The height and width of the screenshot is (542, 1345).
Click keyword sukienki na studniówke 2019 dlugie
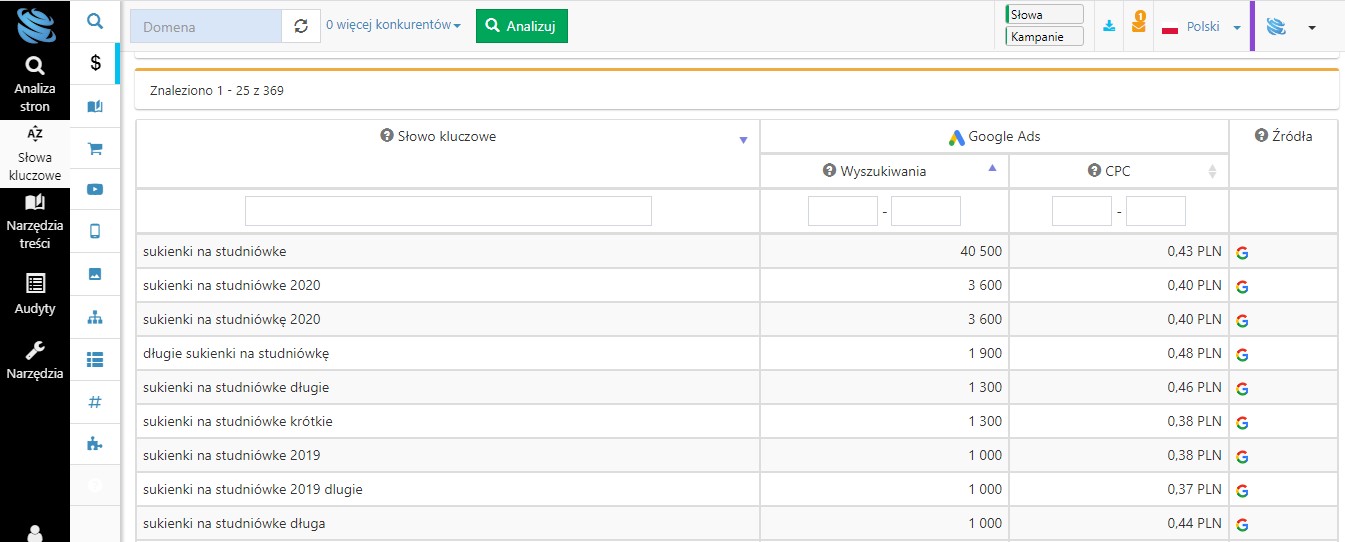pos(253,489)
